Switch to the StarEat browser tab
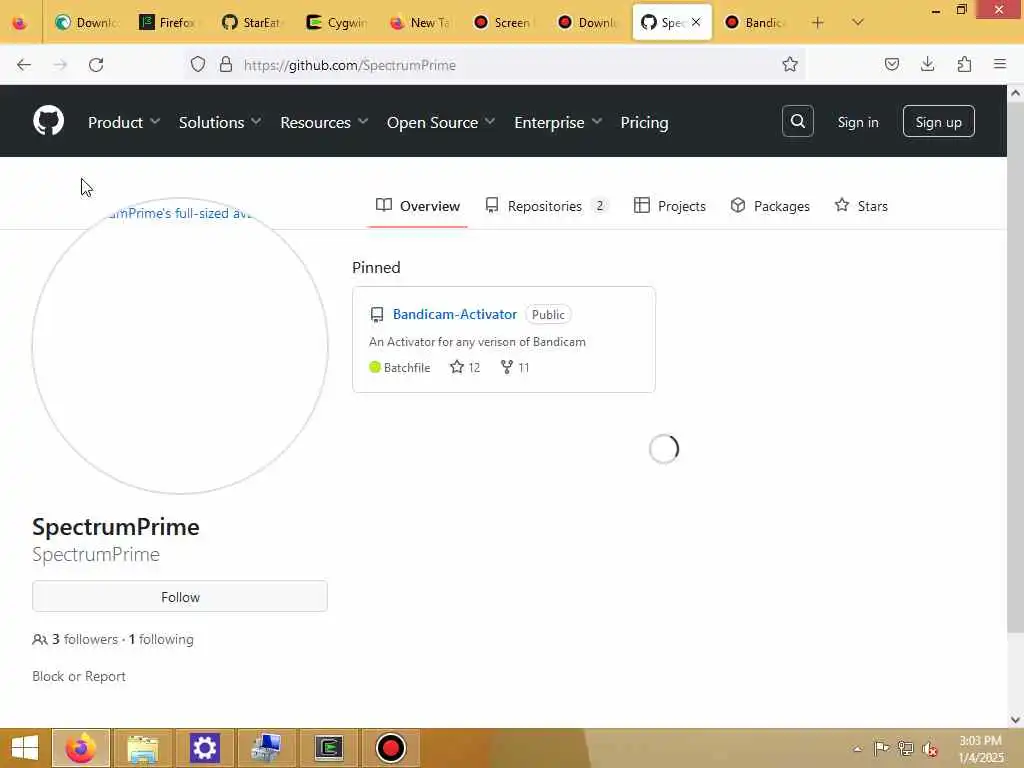Image resolution: width=1024 pixels, height=768 pixels. coord(251,23)
